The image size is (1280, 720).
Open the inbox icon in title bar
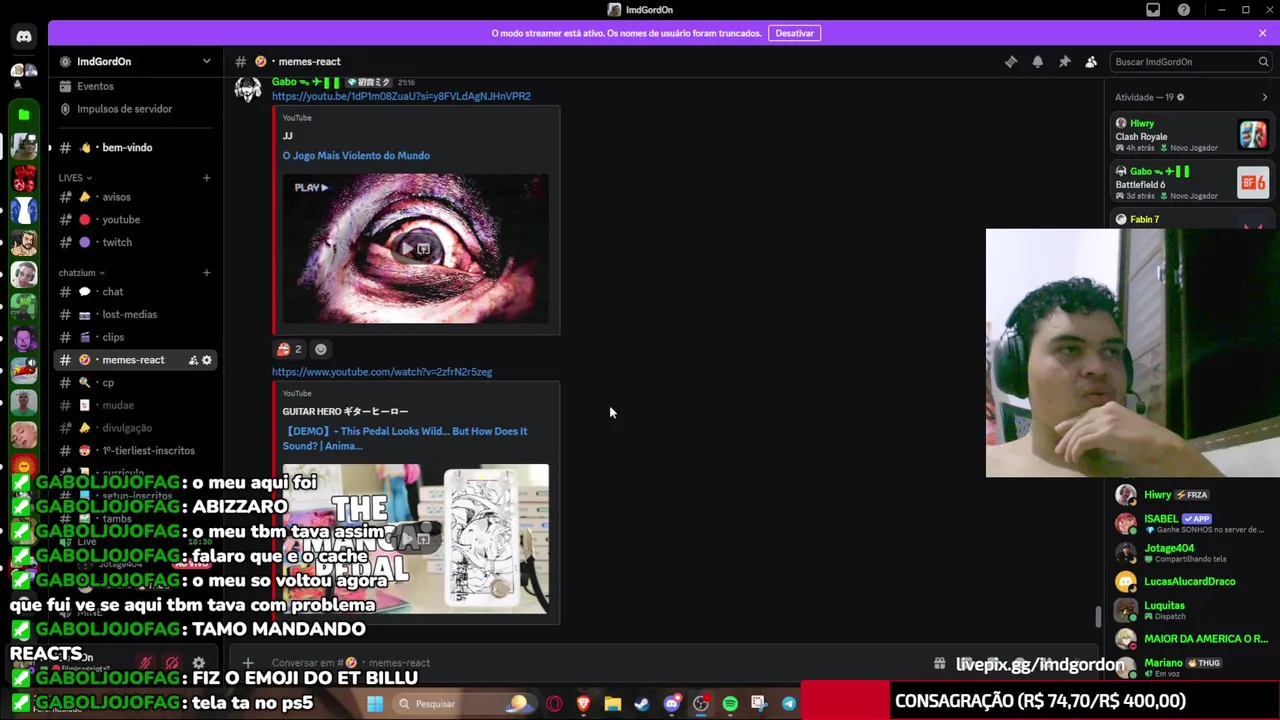[1153, 10]
